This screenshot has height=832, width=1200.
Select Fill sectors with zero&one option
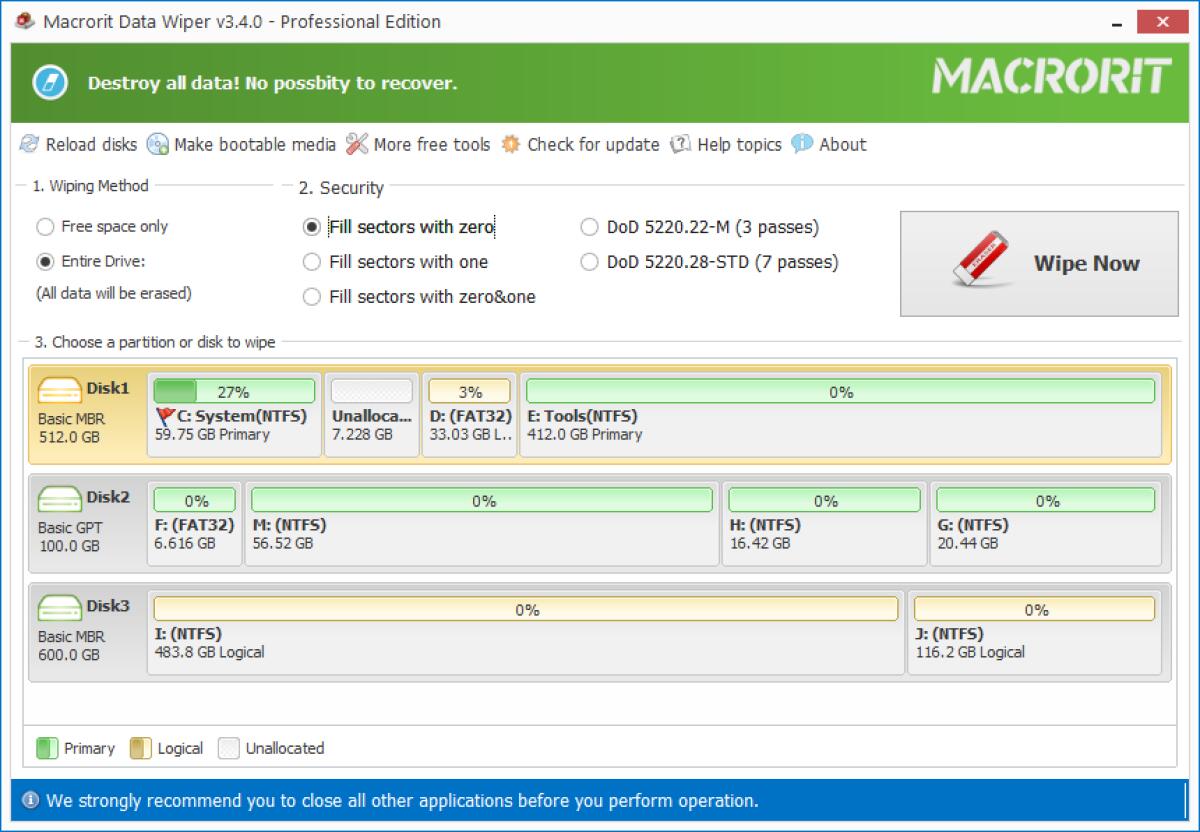[x=312, y=297]
